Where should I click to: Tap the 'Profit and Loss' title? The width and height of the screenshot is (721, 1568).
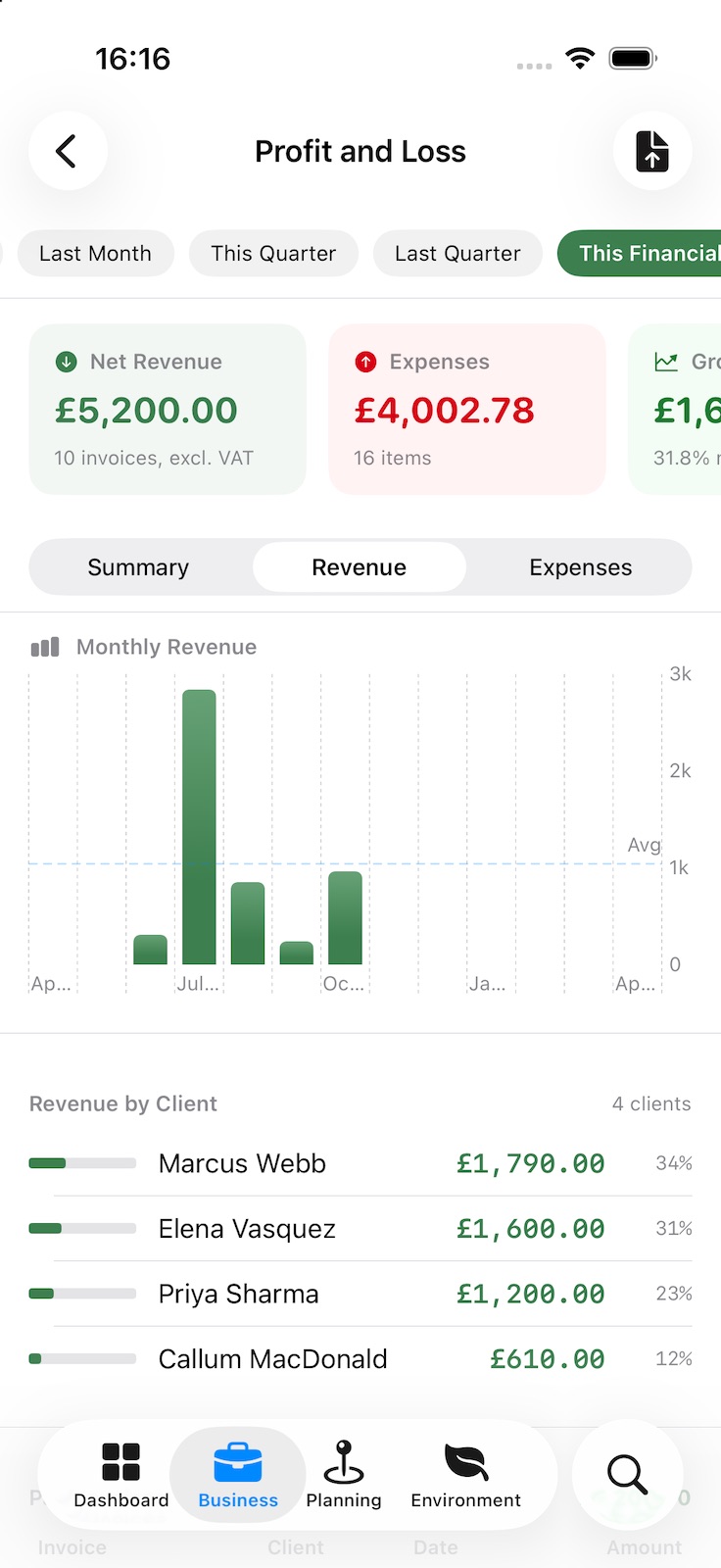[360, 151]
